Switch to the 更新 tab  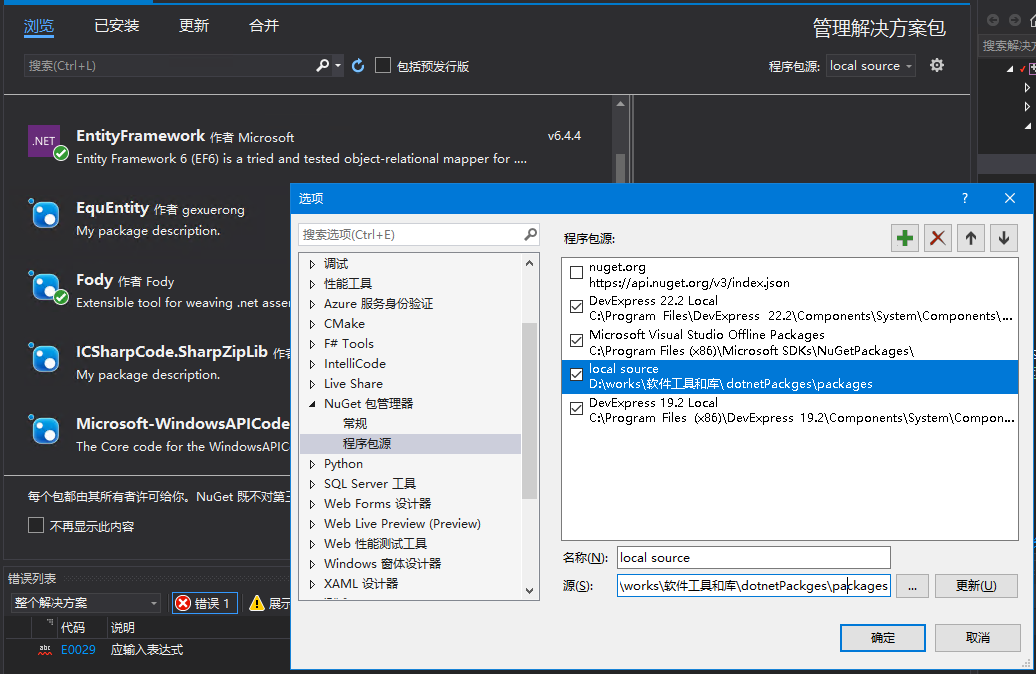tap(194, 26)
